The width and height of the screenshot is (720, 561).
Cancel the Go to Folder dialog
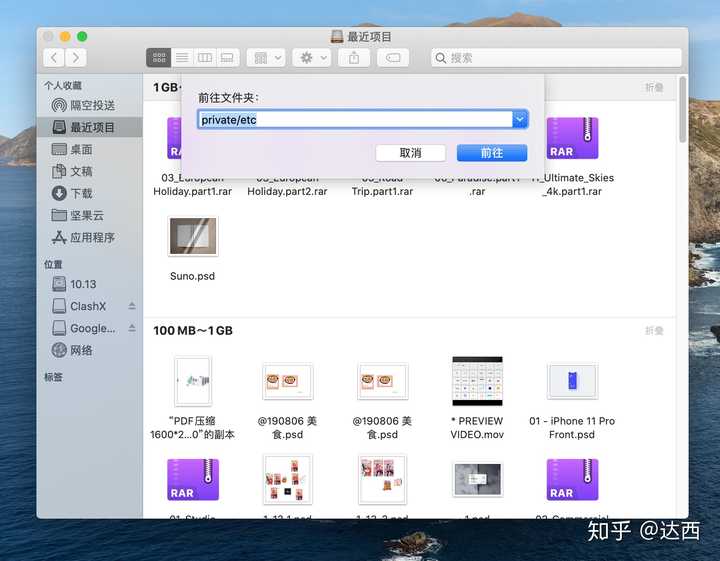411,153
